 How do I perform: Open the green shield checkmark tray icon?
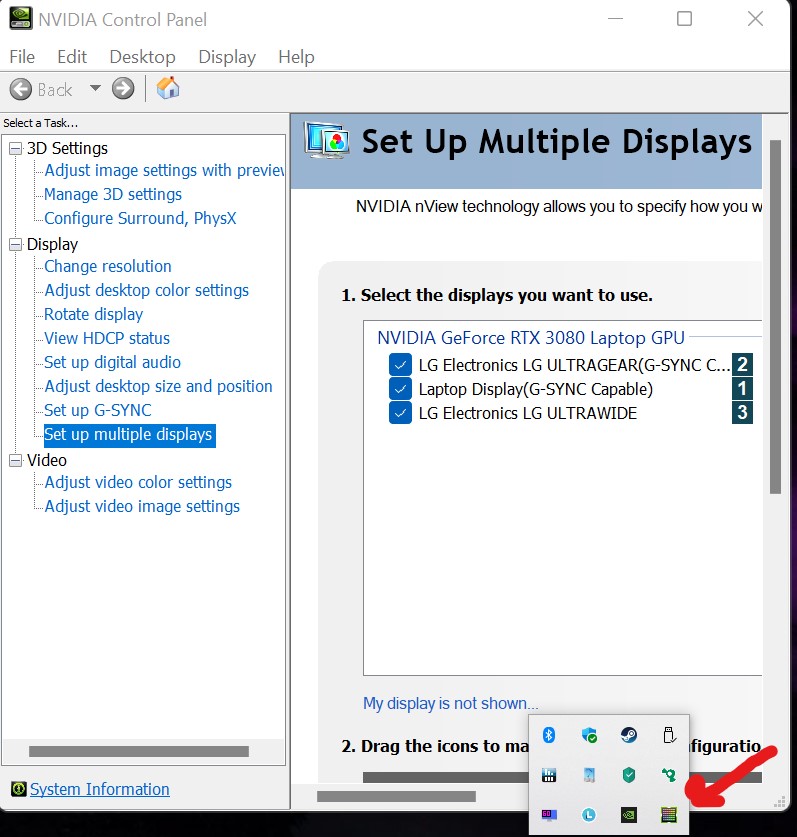point(629,775)
